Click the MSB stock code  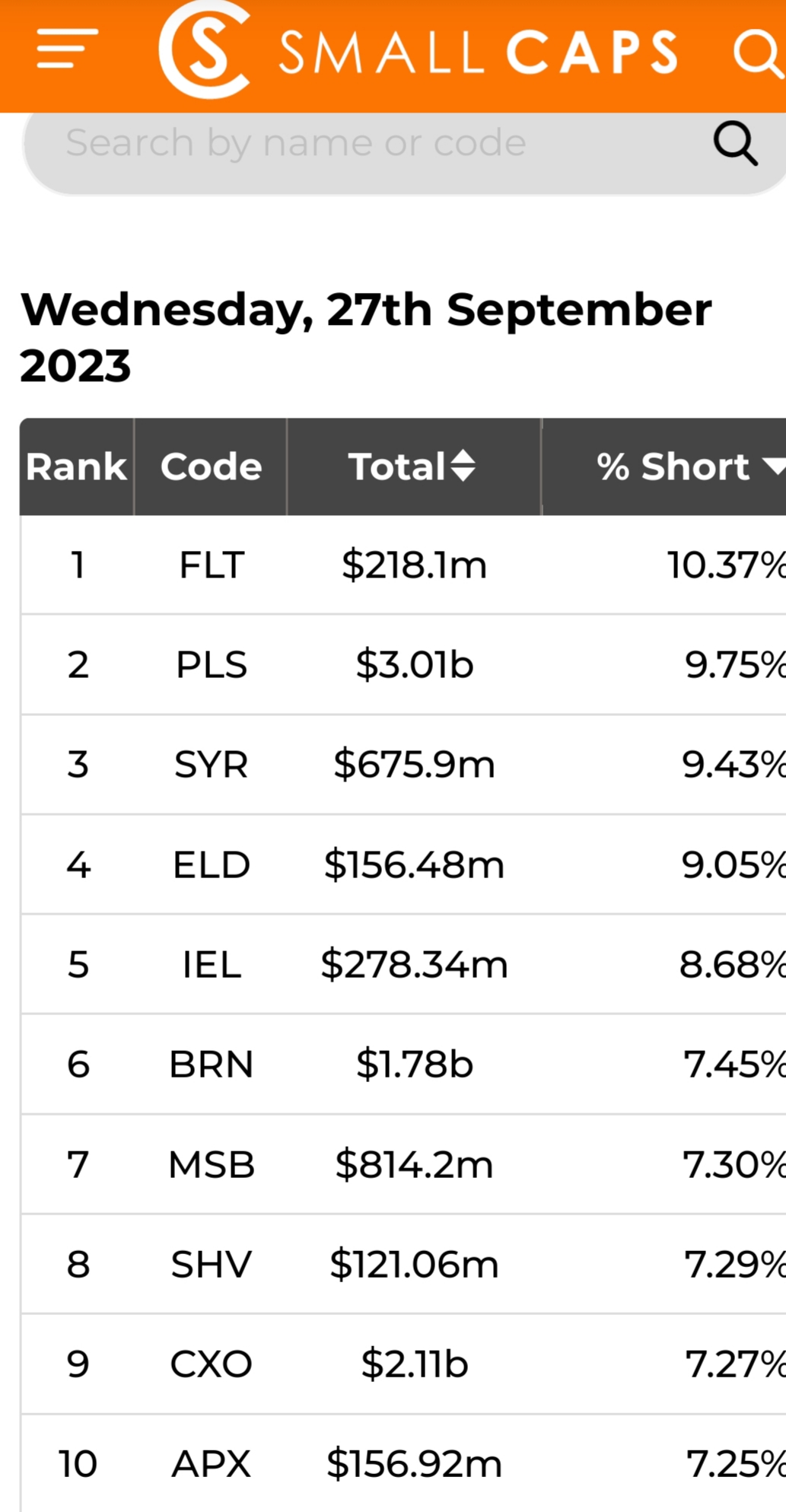(x=211, y=1165)
